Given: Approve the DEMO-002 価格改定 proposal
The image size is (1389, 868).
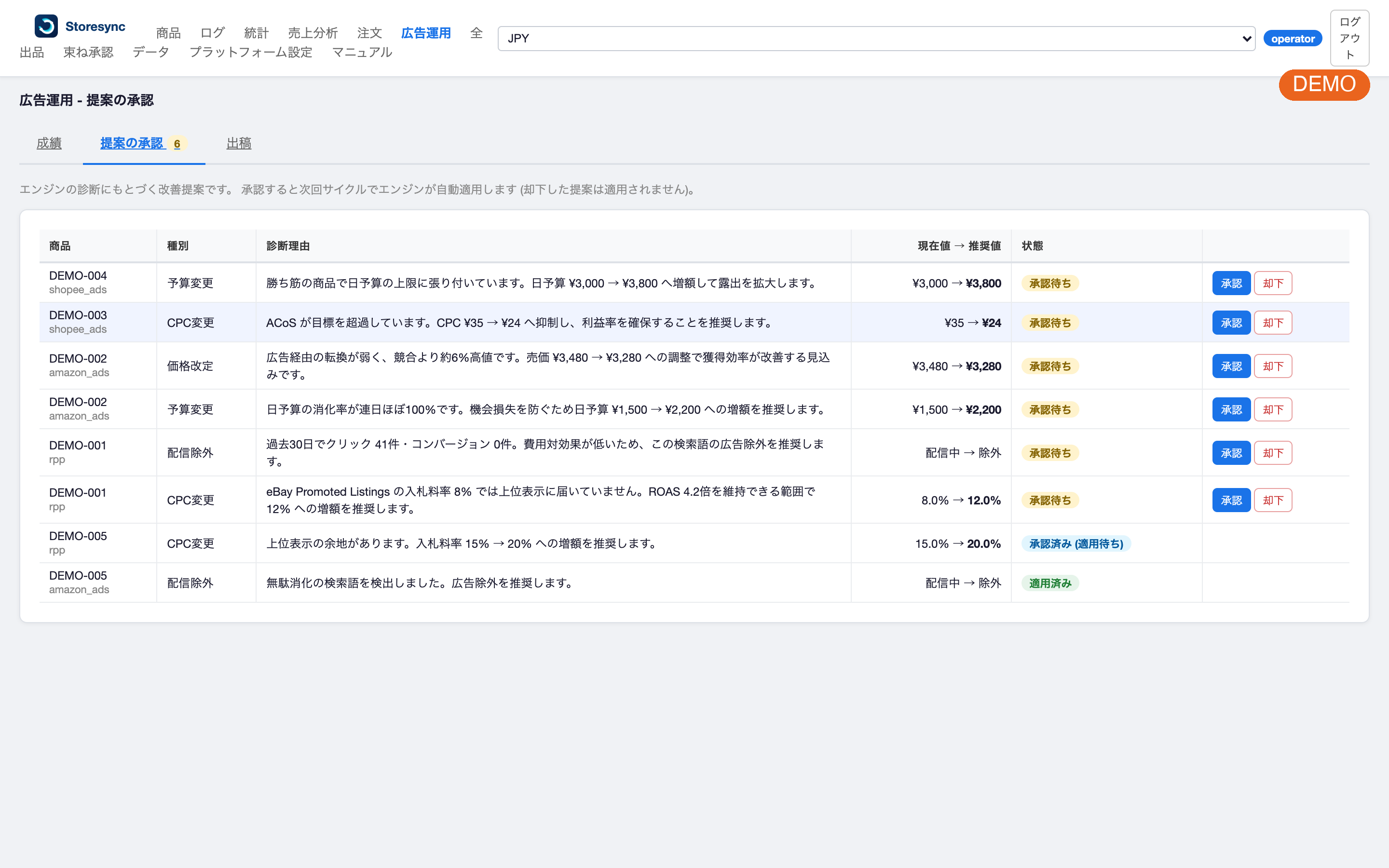Looking at the screenshot, I should [1231, 366].
